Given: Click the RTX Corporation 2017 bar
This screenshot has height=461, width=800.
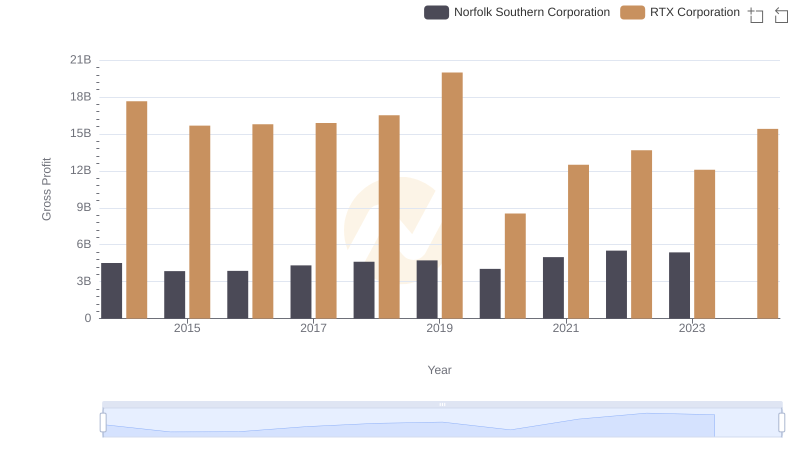Looking at the screenshot, I should (x=326, y=221).
